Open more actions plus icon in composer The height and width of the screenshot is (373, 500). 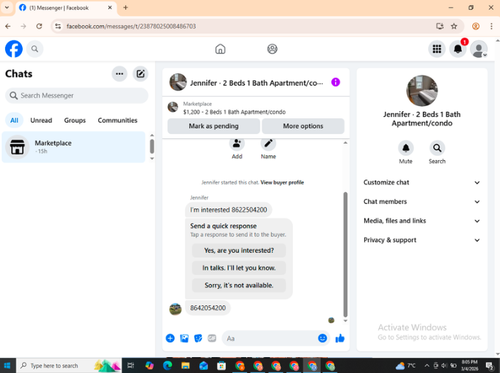point(170,338)
